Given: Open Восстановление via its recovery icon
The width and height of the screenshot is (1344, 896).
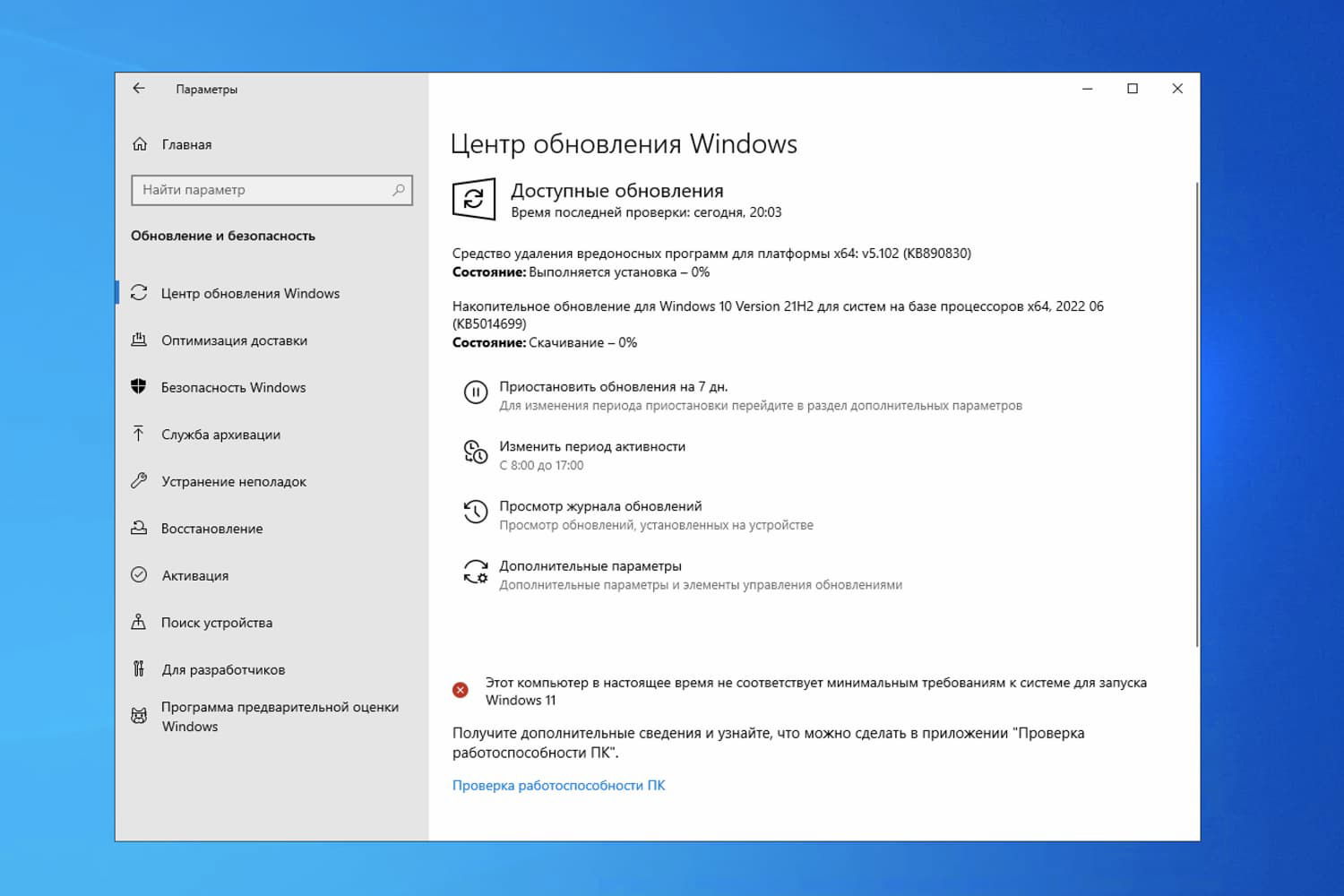Looking at the screenshot, I should click(140, 528).
